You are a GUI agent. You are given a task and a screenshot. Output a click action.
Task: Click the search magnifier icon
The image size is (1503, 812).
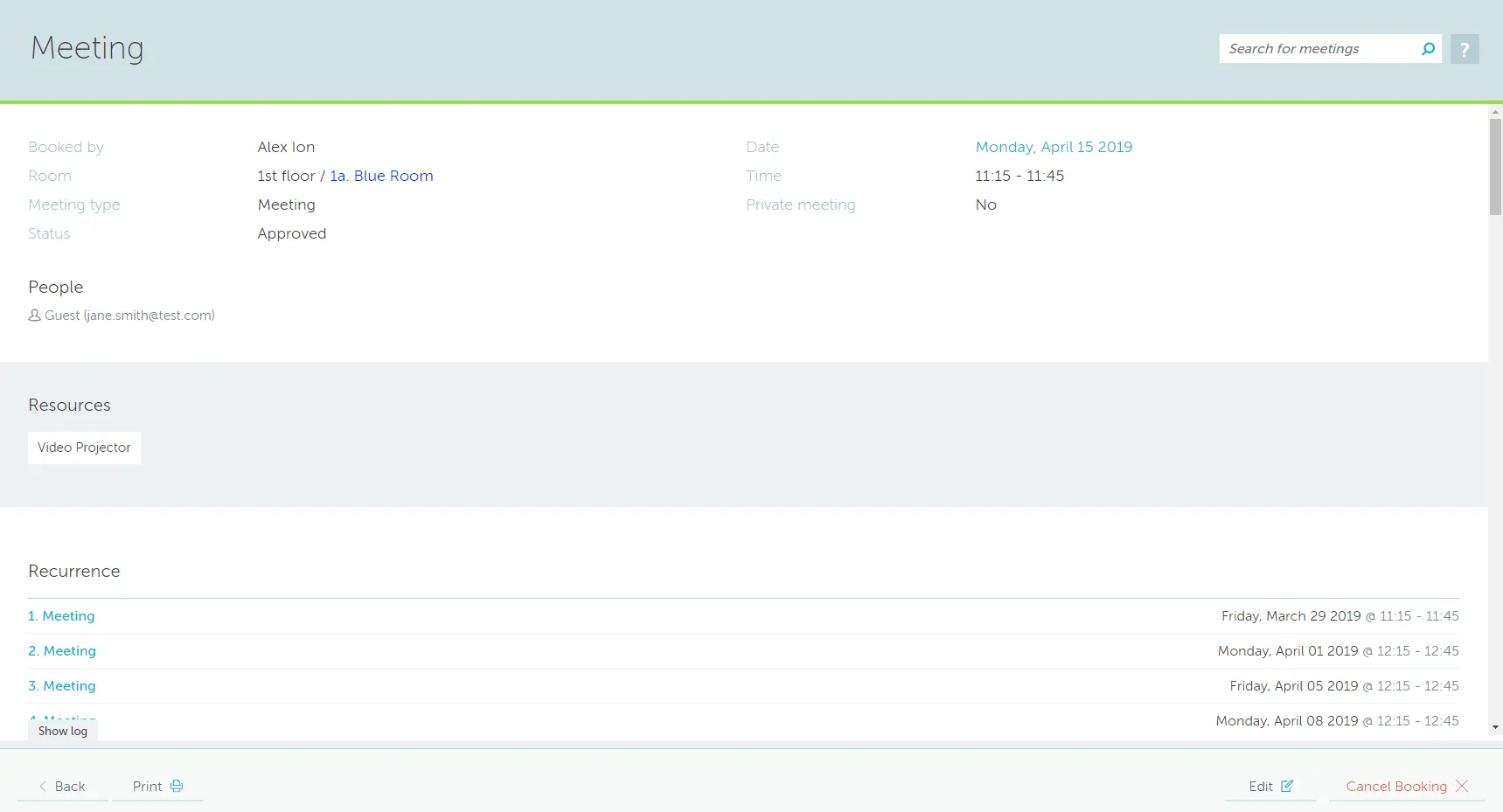coord(1428,49)
